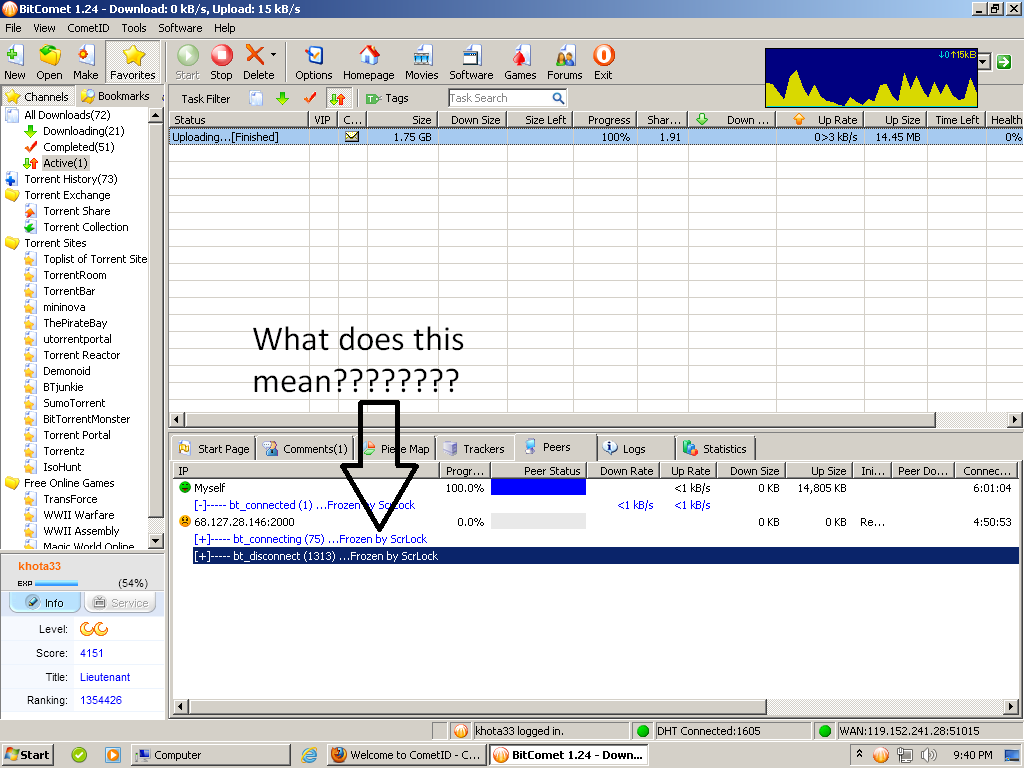Collapse the Torrent Sites folder

point(12,243)
